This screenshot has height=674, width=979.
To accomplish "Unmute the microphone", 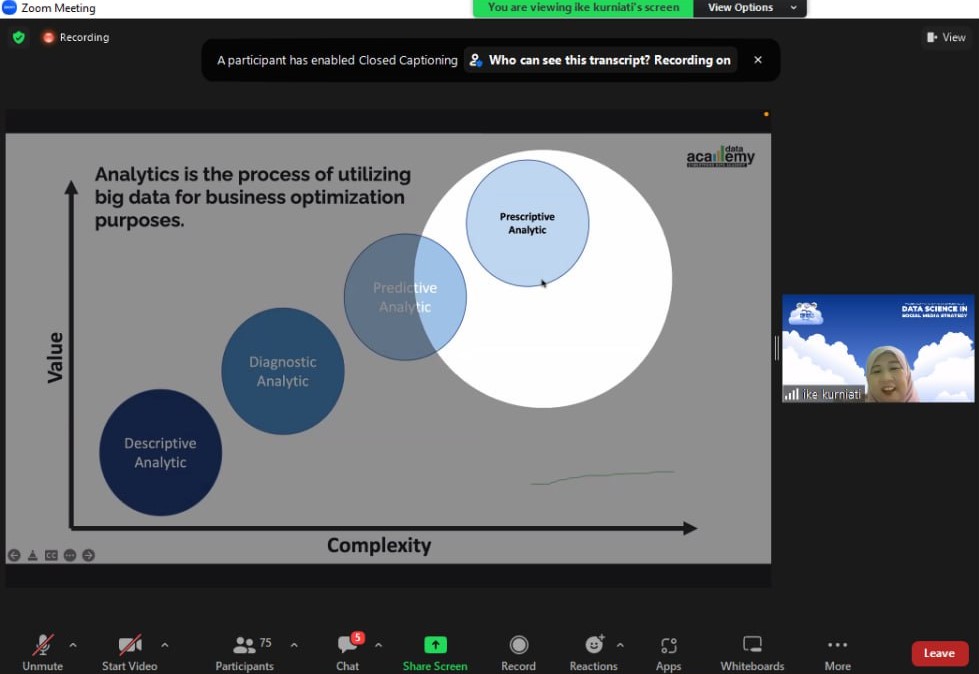I will [x=42, y=645].
